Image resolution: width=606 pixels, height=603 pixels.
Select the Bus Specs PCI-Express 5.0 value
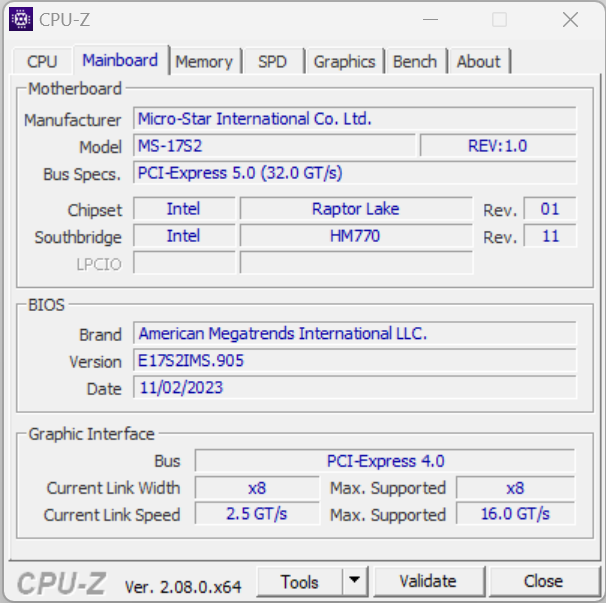click(354, 172)
